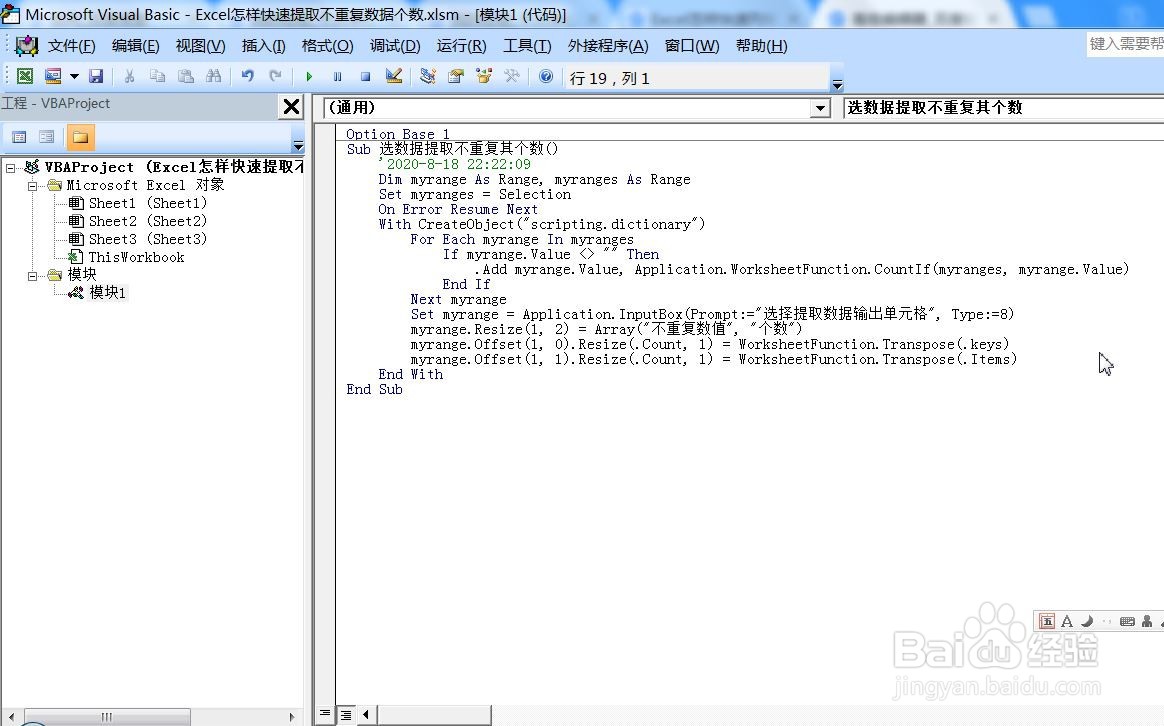
Task: Save the workbook with the floppy icon
Action: 96,76
